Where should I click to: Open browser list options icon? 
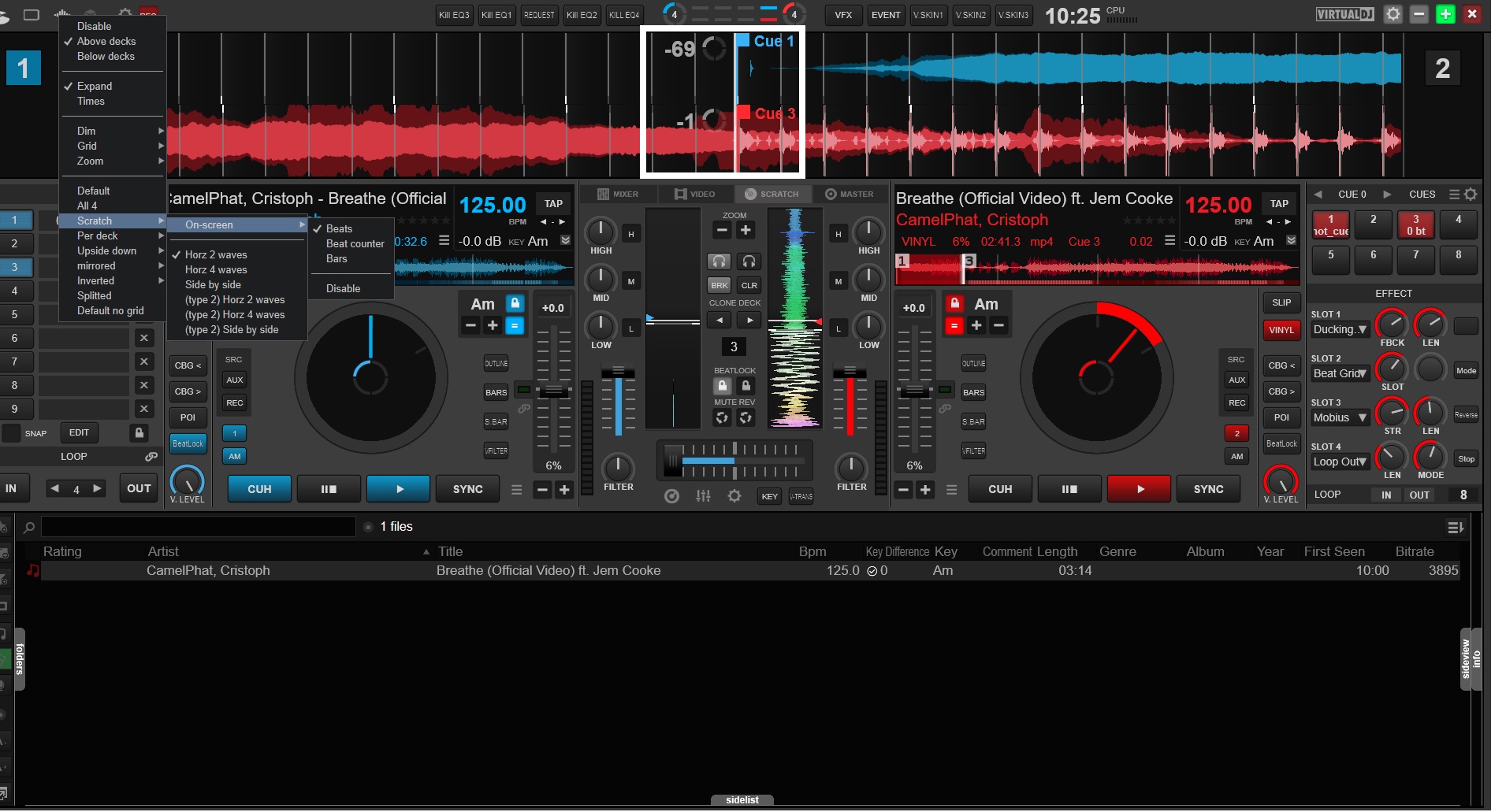[x=1455, y=527]
